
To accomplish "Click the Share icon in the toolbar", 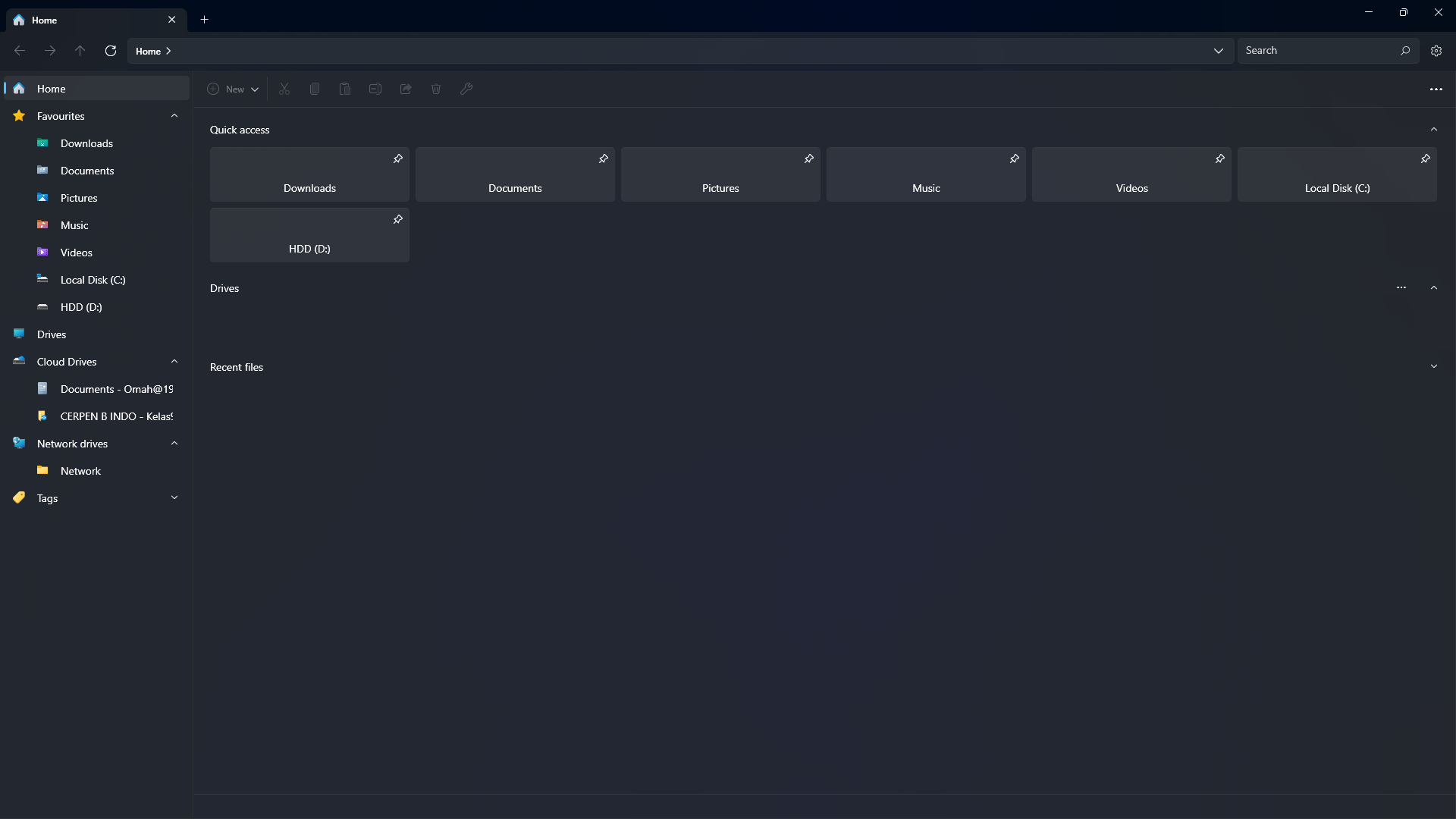I will (x=406, y=89).
